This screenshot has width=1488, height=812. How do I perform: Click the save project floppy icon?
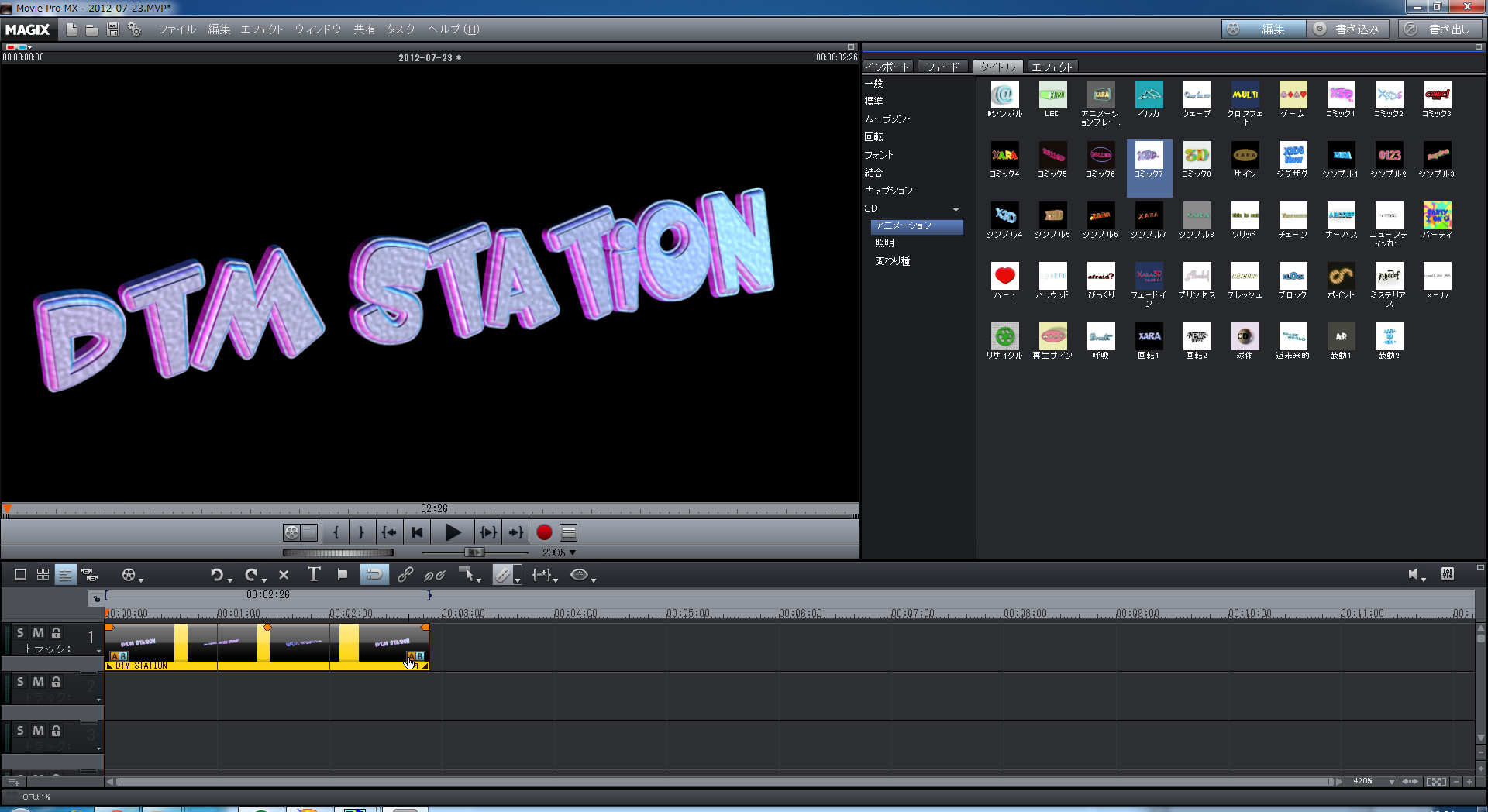pyautogui.click(x=112, y=29)
